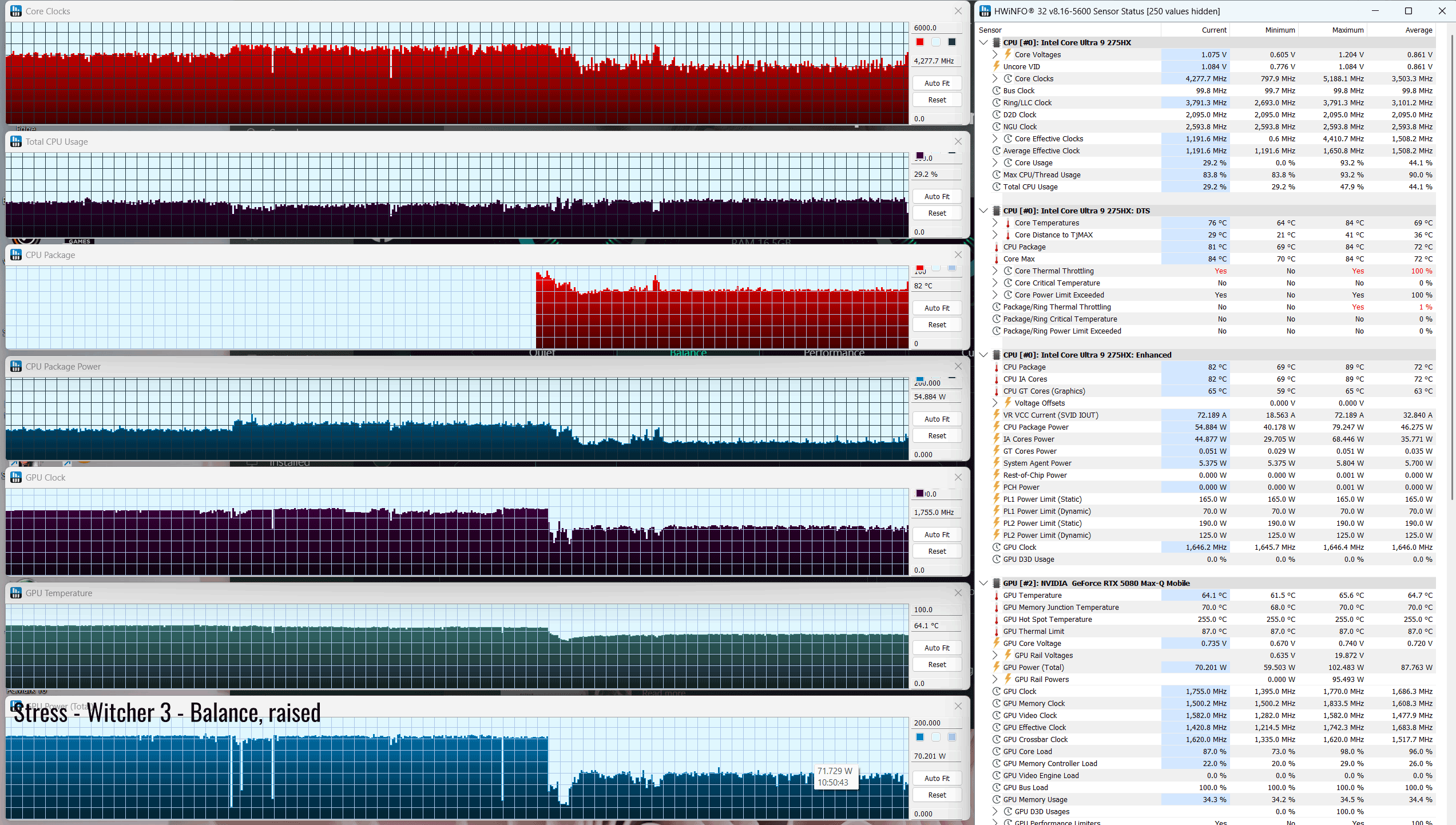Click the clock icon next to Ring/LLC Clock
This screenshot has width=1456, height=825.
[996, 102]
